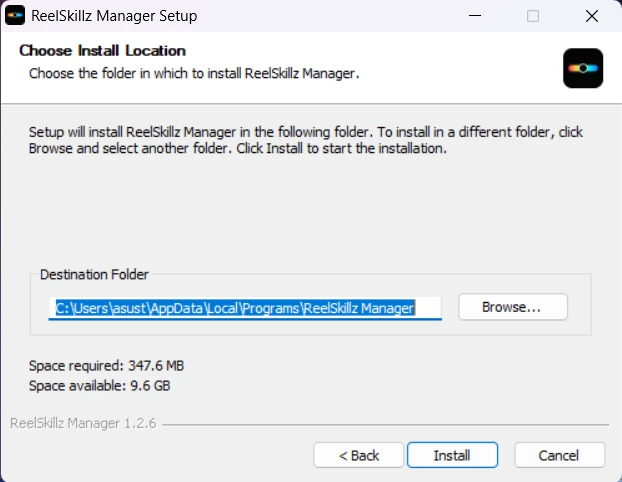This screenshot has width=622, height=482.
Task: Click the disabled maximize button
Action: pyautogui.click(x=533, y=16)
